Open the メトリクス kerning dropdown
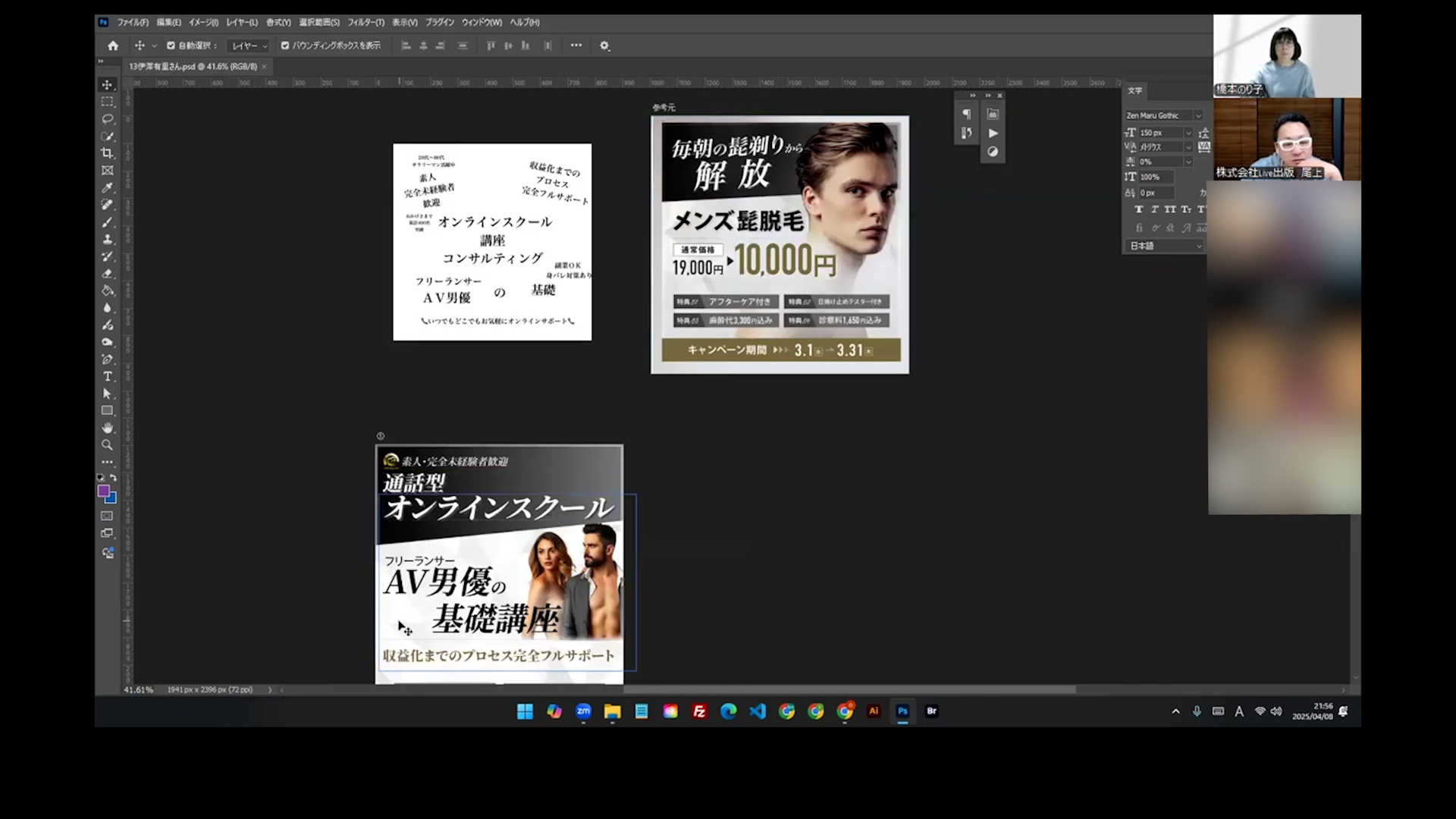Image resolution: width=1456 pixels, height=819 pixels. [1188, 147]
